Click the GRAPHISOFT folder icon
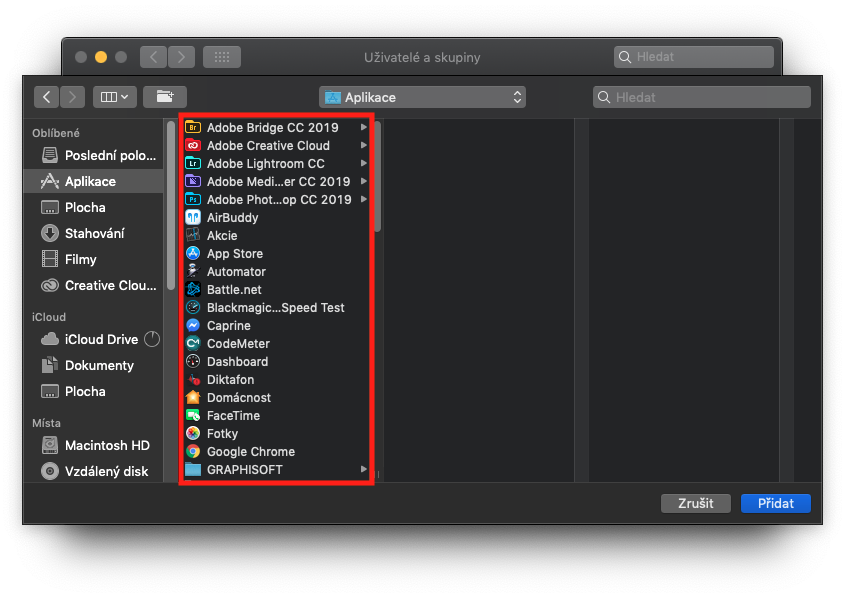This screenshot has height=598, width=845. point(193,470)
